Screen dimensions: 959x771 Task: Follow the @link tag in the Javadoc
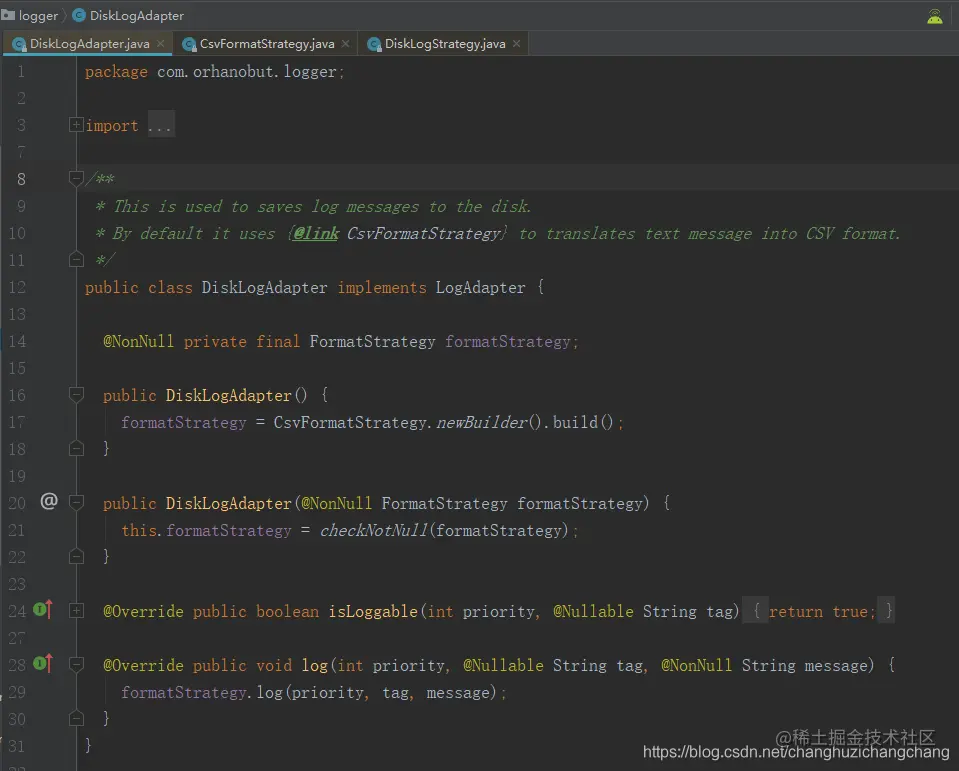[316, 234]
